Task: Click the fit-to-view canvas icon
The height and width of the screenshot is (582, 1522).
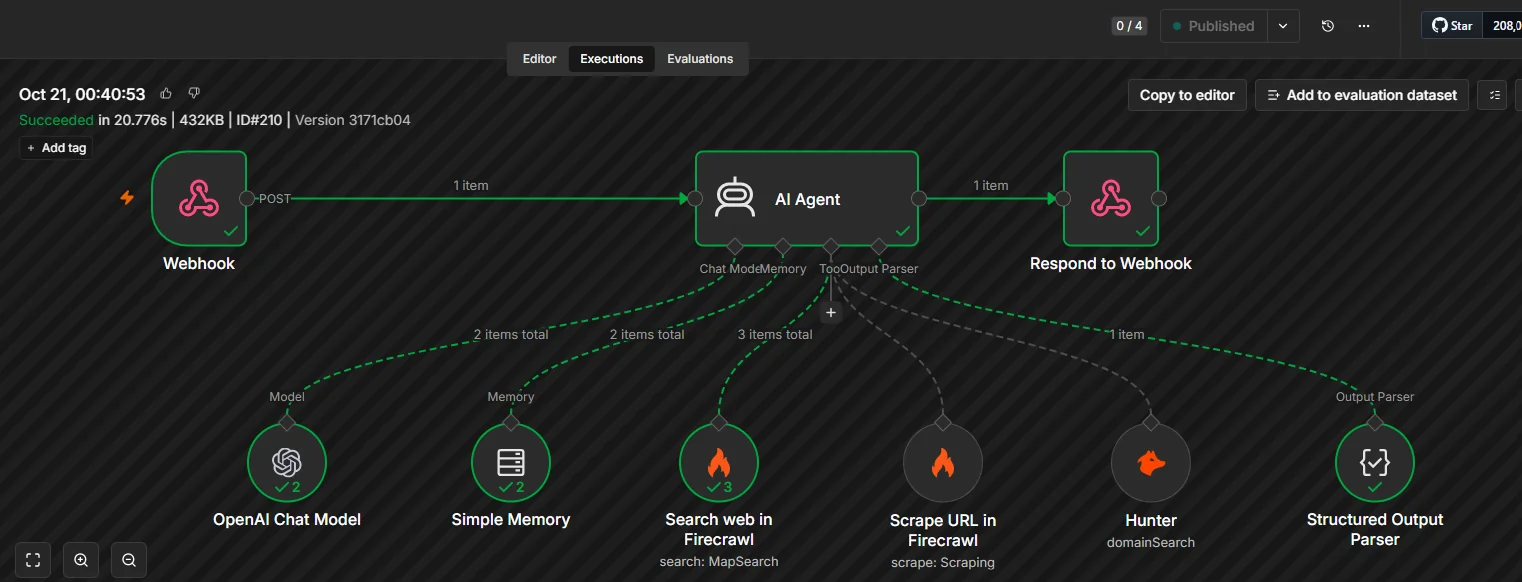Action: 33,560
